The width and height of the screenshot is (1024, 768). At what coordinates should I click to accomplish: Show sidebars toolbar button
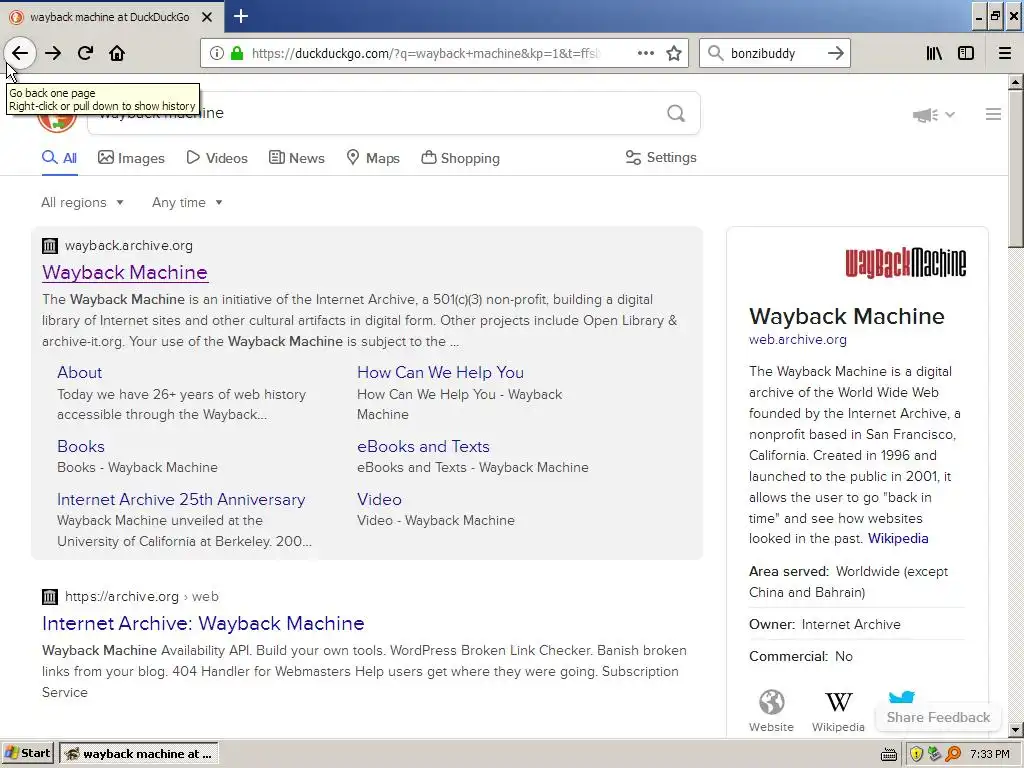point(966,54)
